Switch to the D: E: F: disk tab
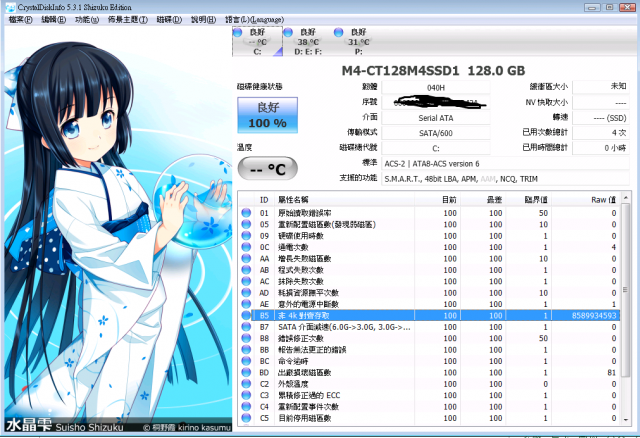Screen dimensions: 640x438 click(x=308, y=41)
